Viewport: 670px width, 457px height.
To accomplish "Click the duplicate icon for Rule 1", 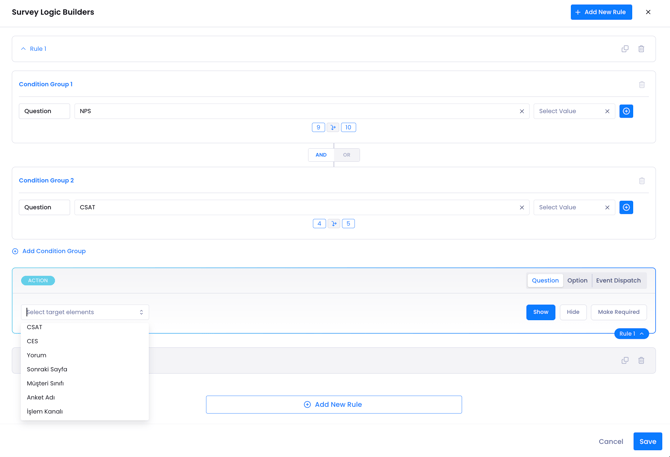I will pos(625,49).
